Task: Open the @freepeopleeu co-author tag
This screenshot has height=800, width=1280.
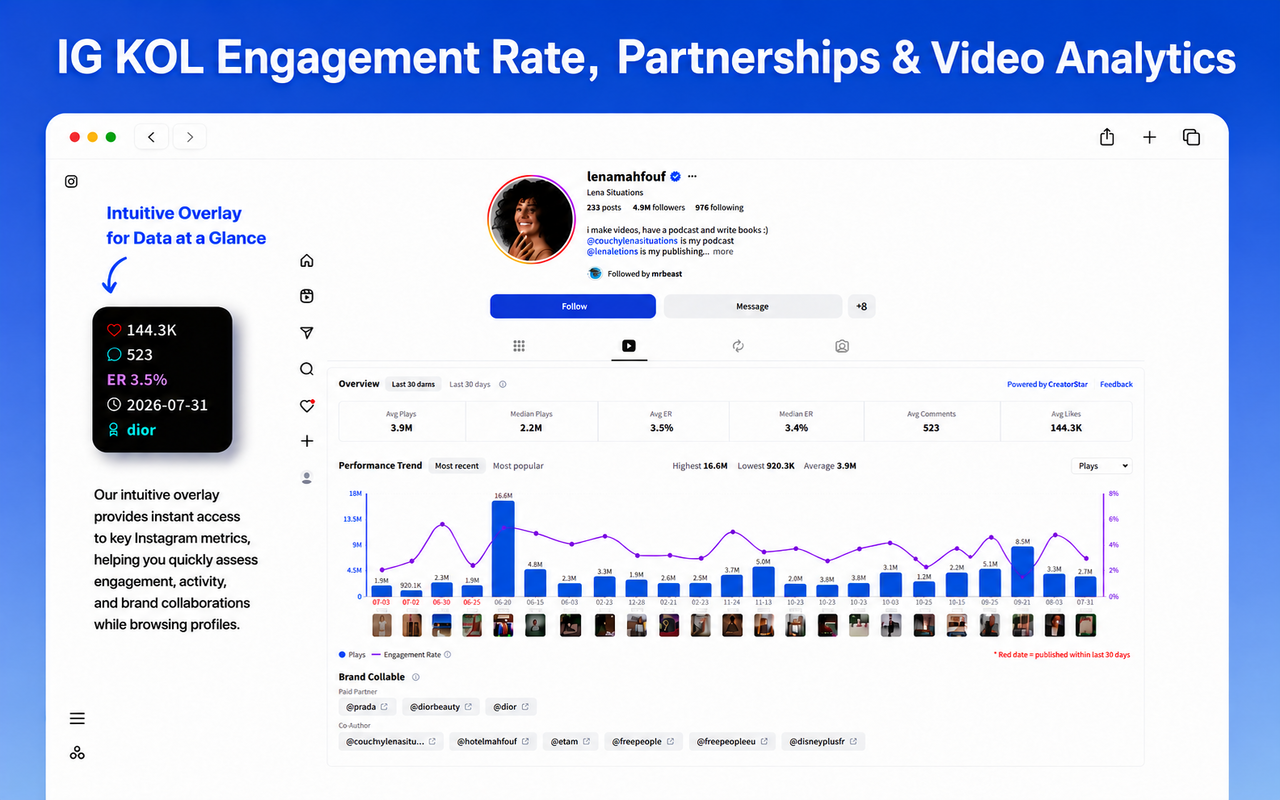Action: (x=732, y=741)
